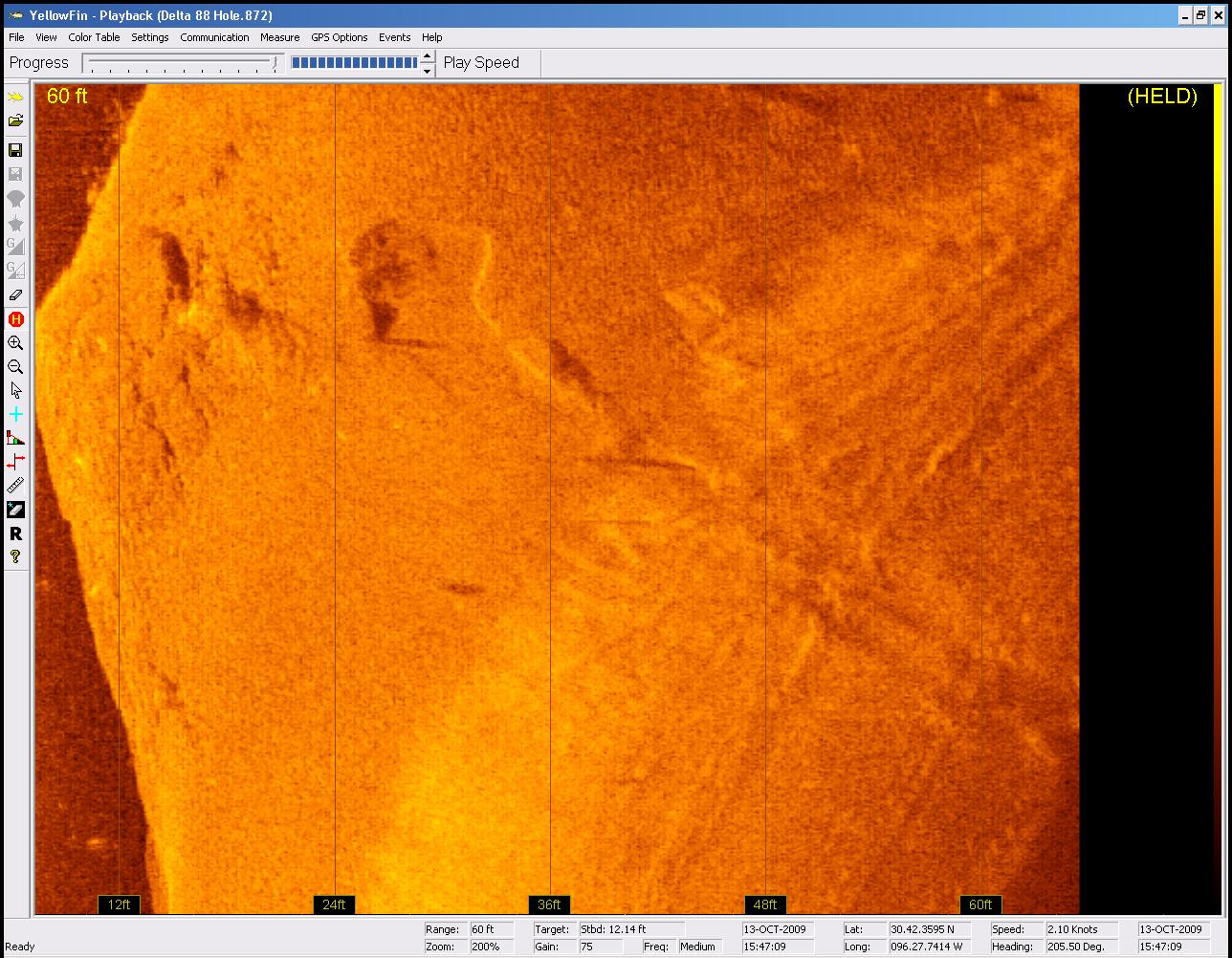Click the bold R icon in toolbar

[x=15, y=533]
